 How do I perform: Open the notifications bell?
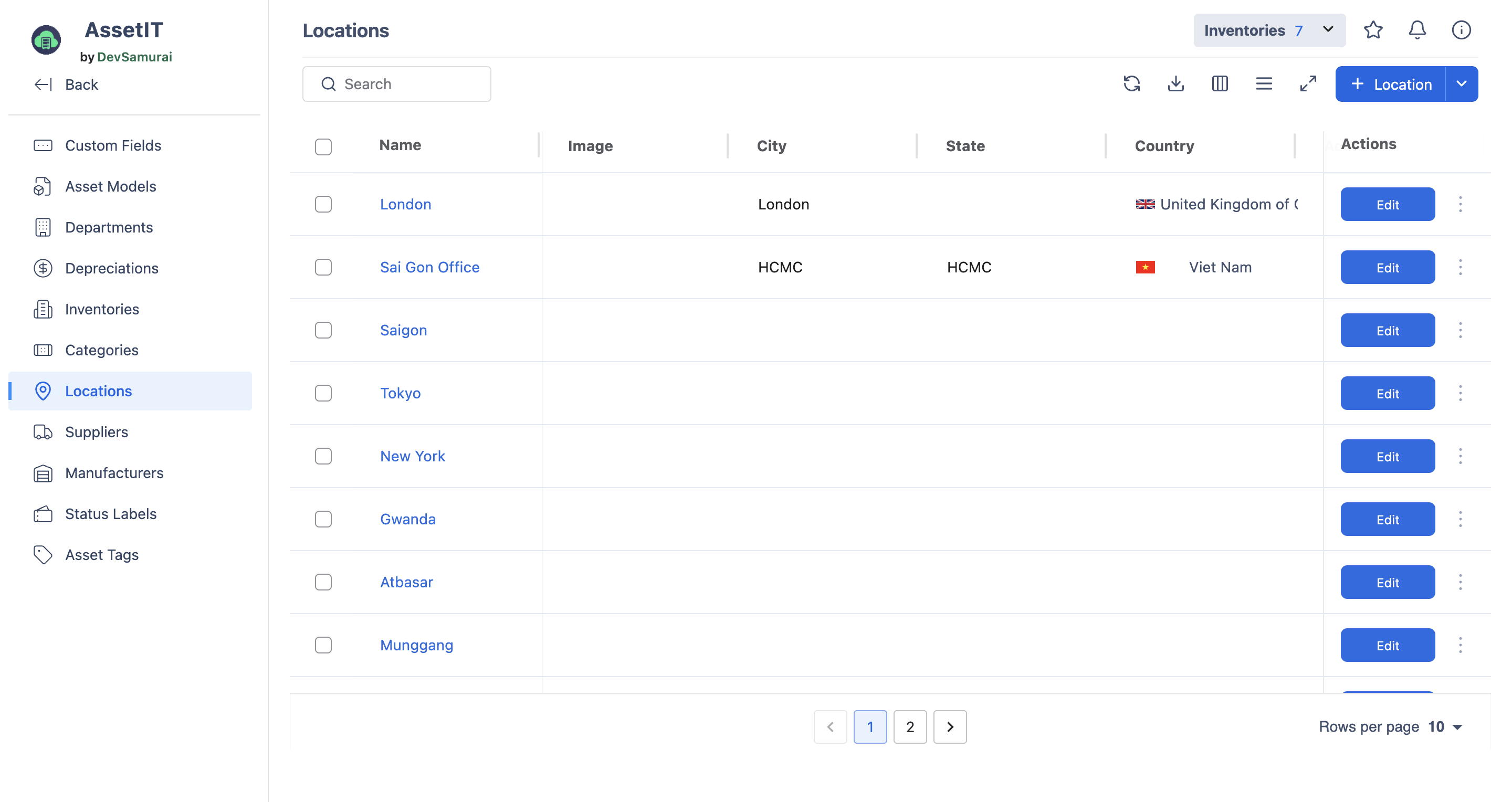point(1417,30)
